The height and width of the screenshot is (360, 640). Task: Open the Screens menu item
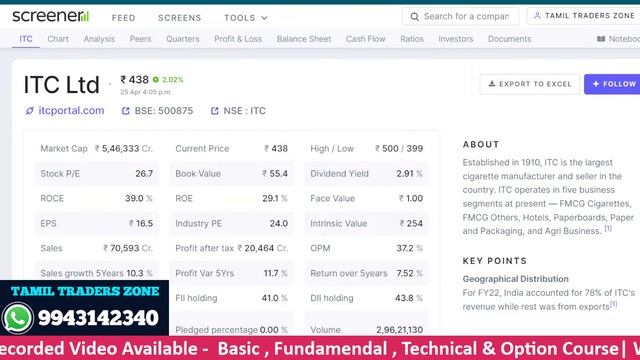click(180, 18)
